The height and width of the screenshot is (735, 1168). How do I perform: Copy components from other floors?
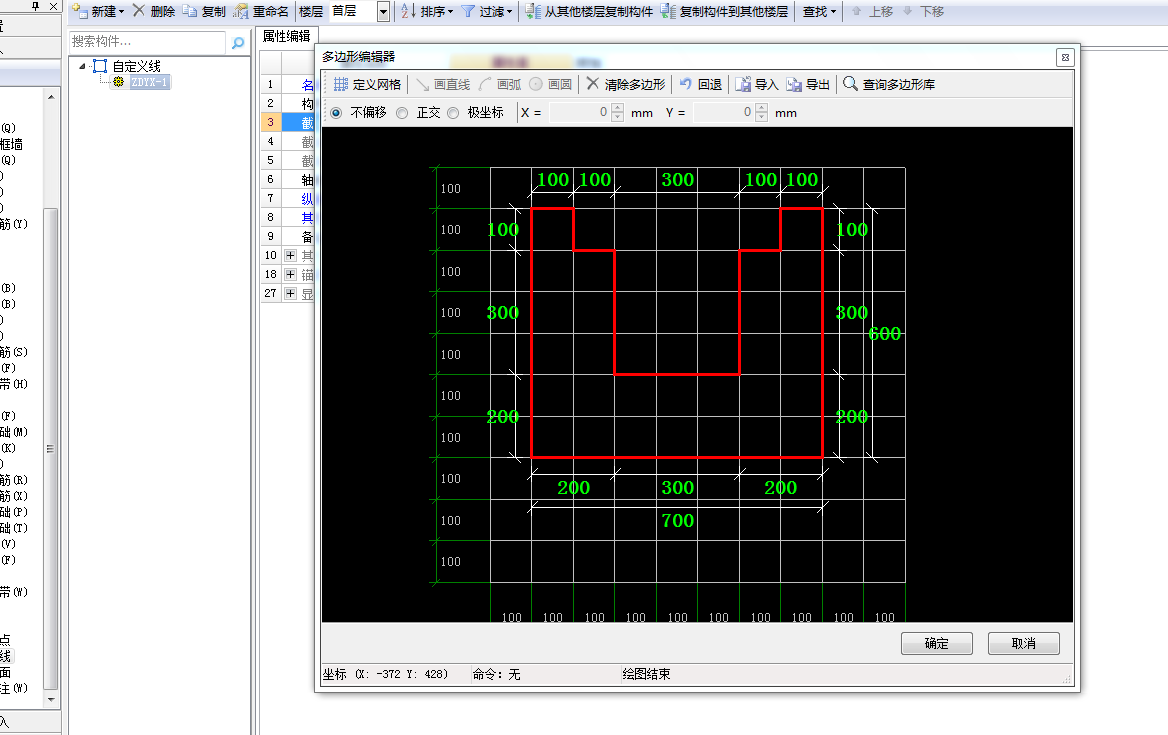[589, 11]
